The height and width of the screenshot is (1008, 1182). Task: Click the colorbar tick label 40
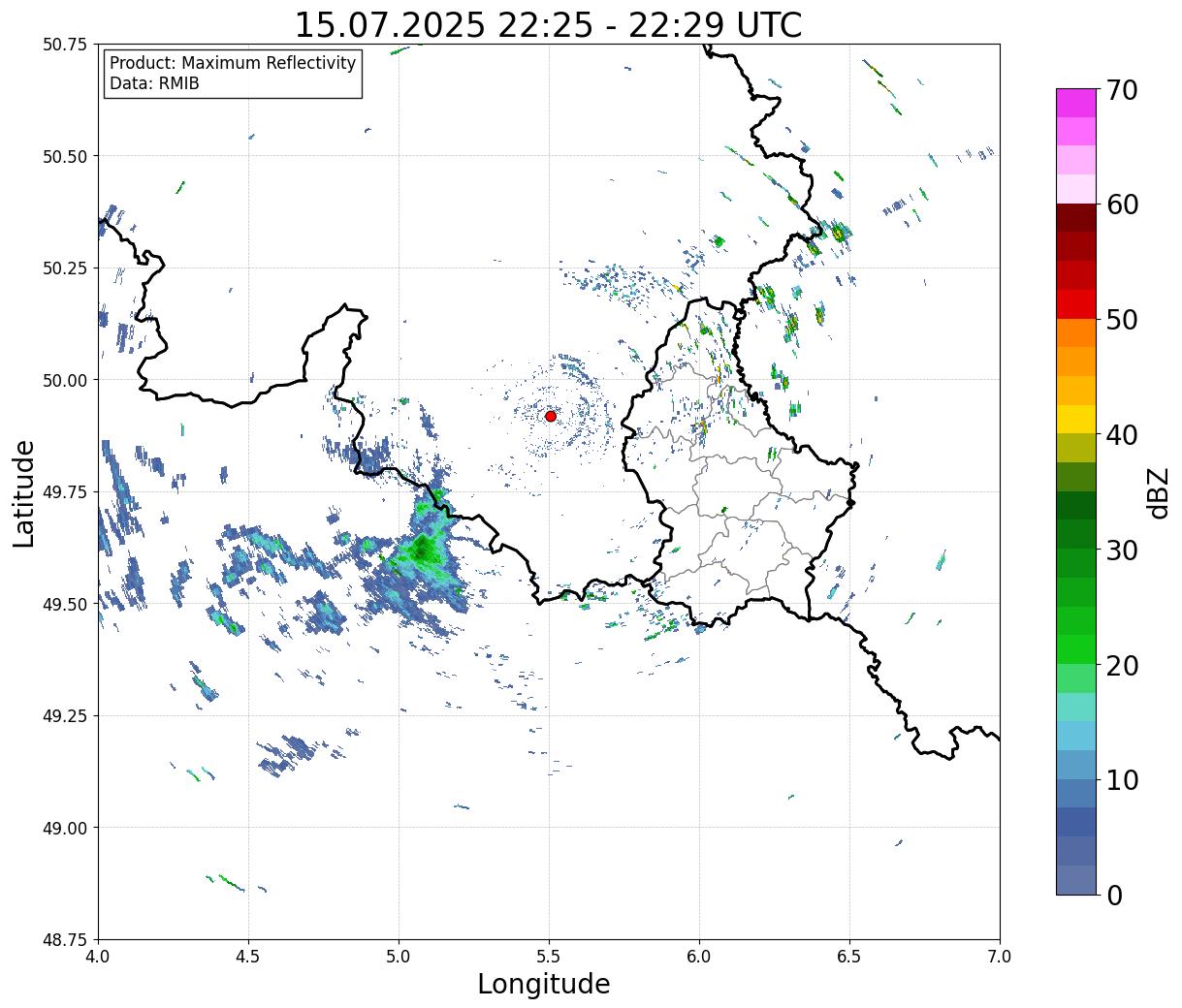(x=1121, y=435)
